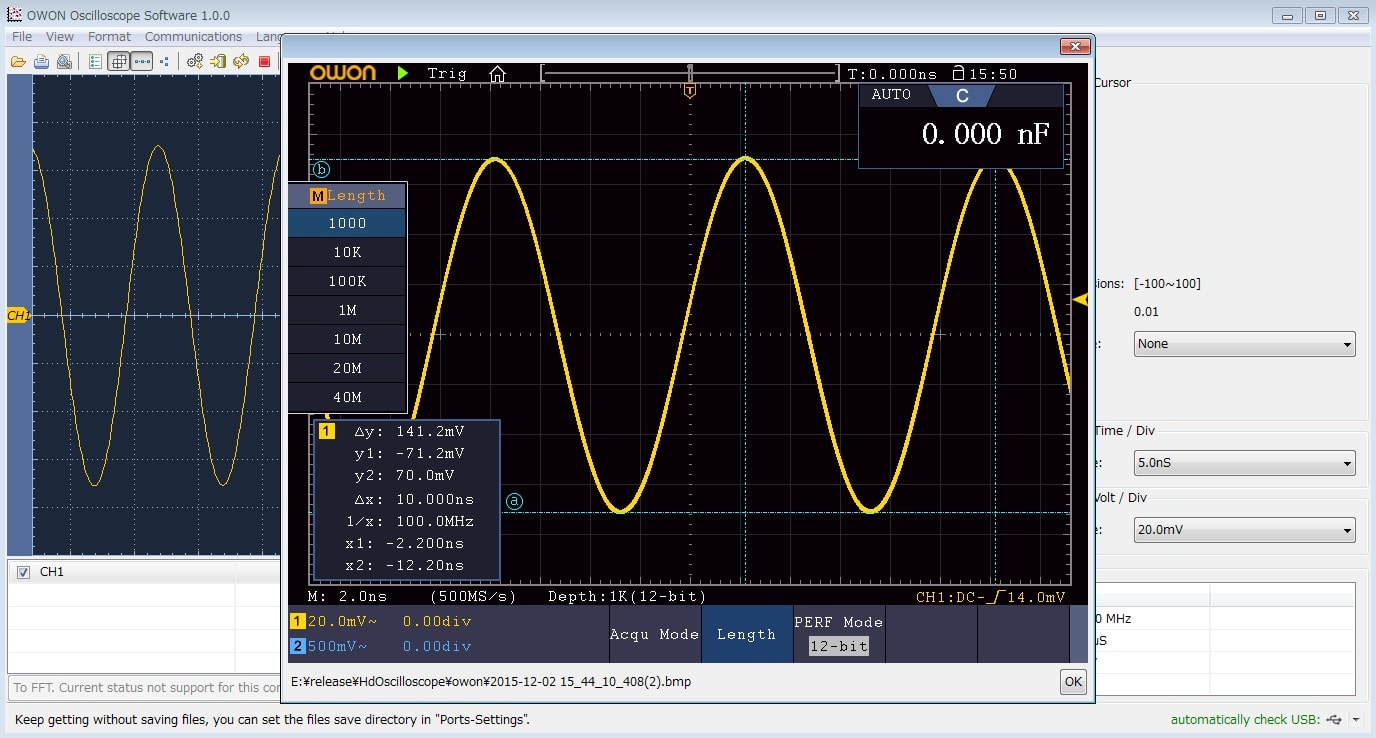This screenshot has width=1376, height=738.
Task: Click the Δy: 141.2mV measurement
Action: 409,432
